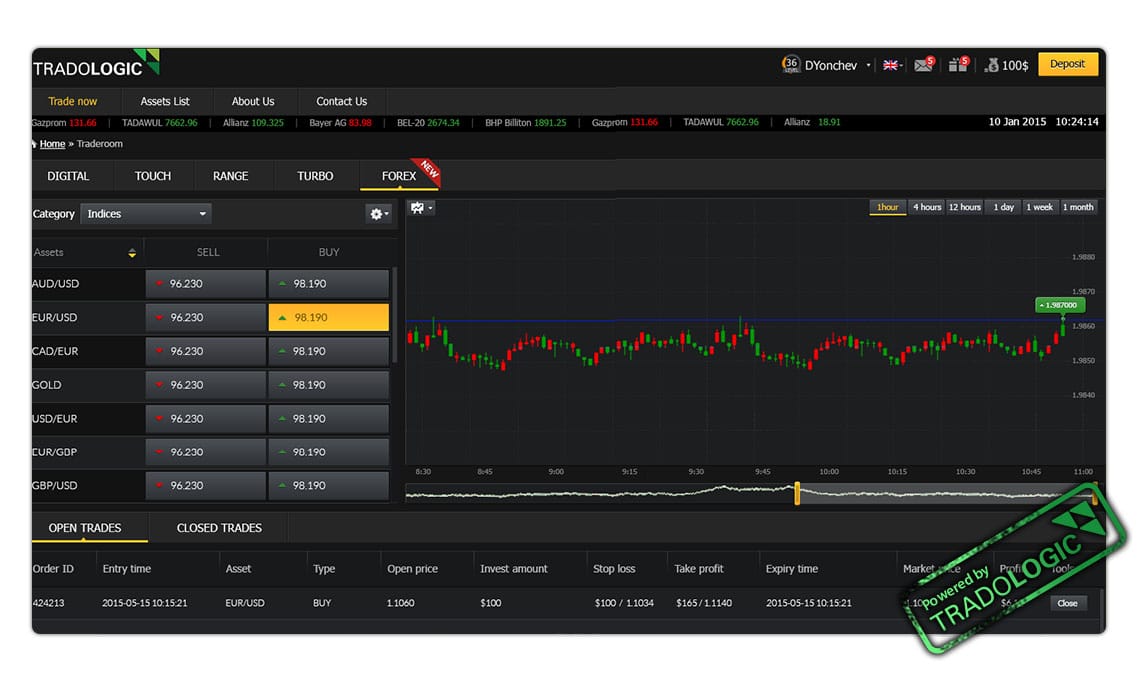The width and height of the screenshot is (1137, 682).
Task: Click the Tradologic logo
Action: tap(95, 65)
